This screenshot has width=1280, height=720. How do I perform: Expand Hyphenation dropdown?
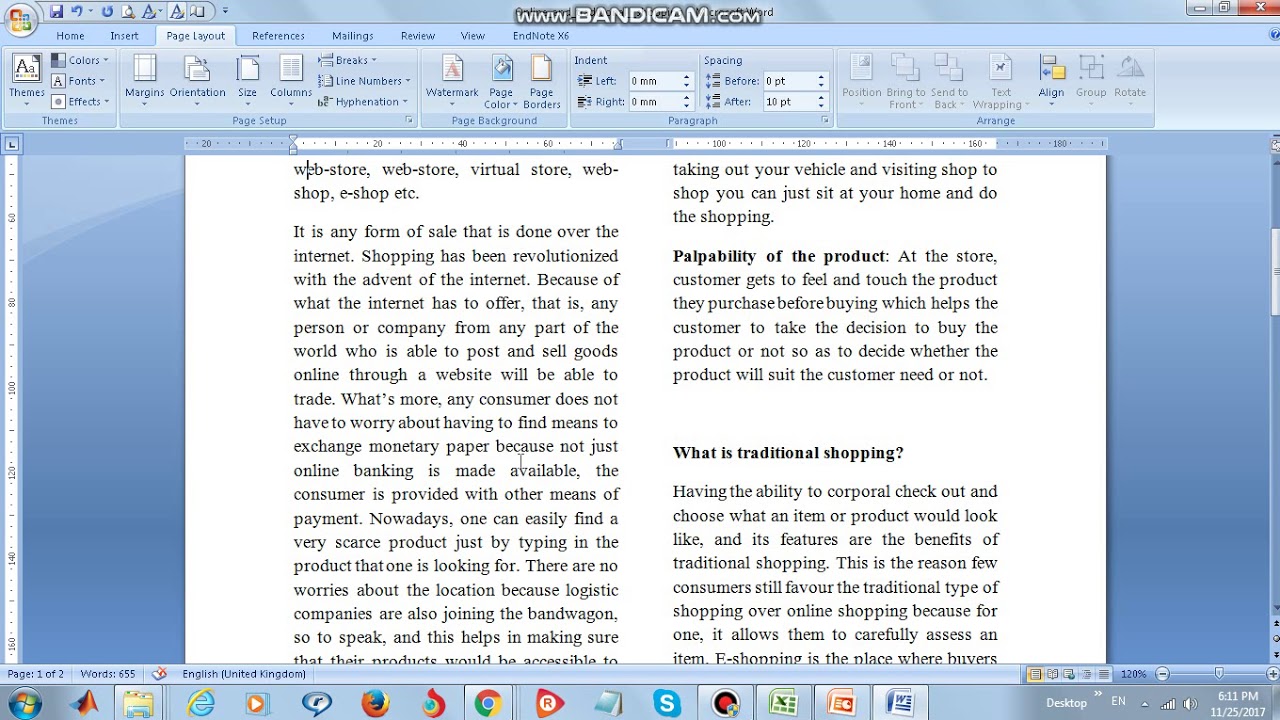tap(363, 101)
